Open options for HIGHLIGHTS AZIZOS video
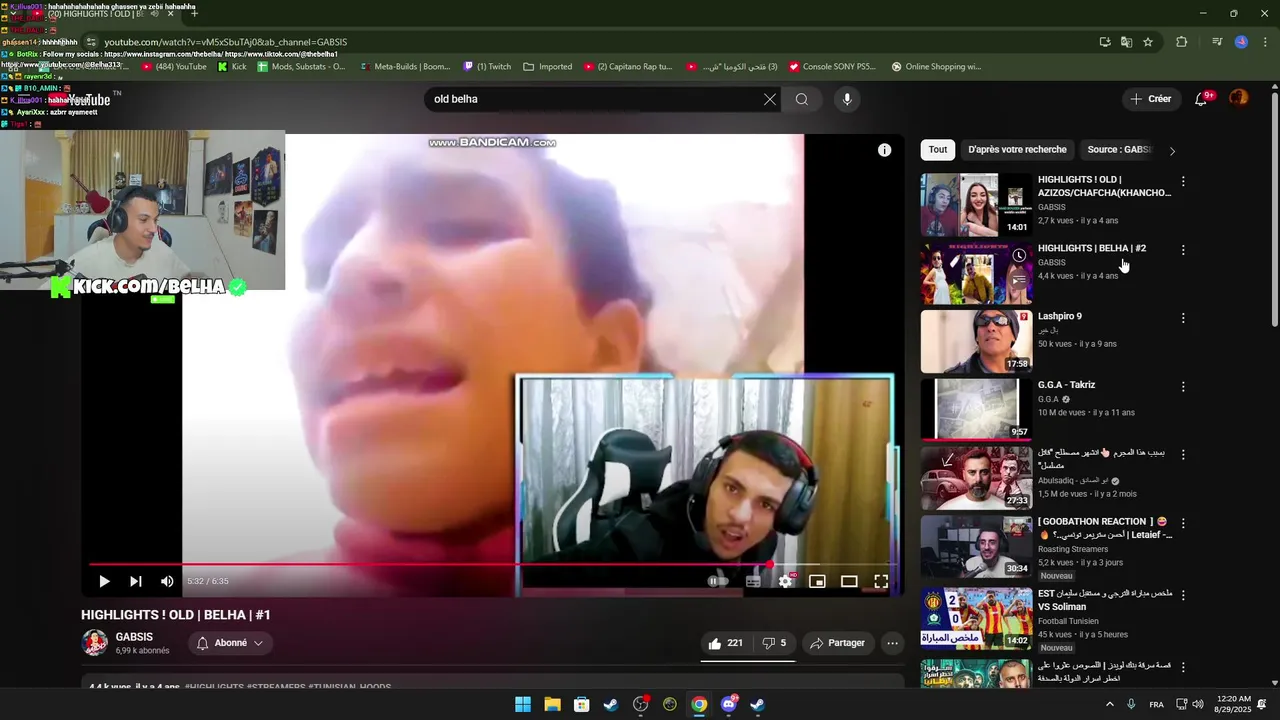1280x720 pixels. 1183,182
